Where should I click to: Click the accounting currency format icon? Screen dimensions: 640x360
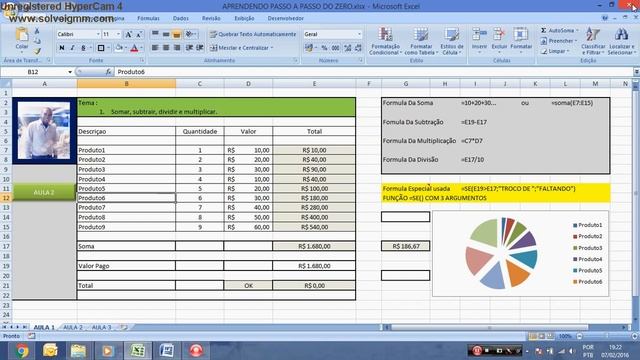tap(309, 48)
